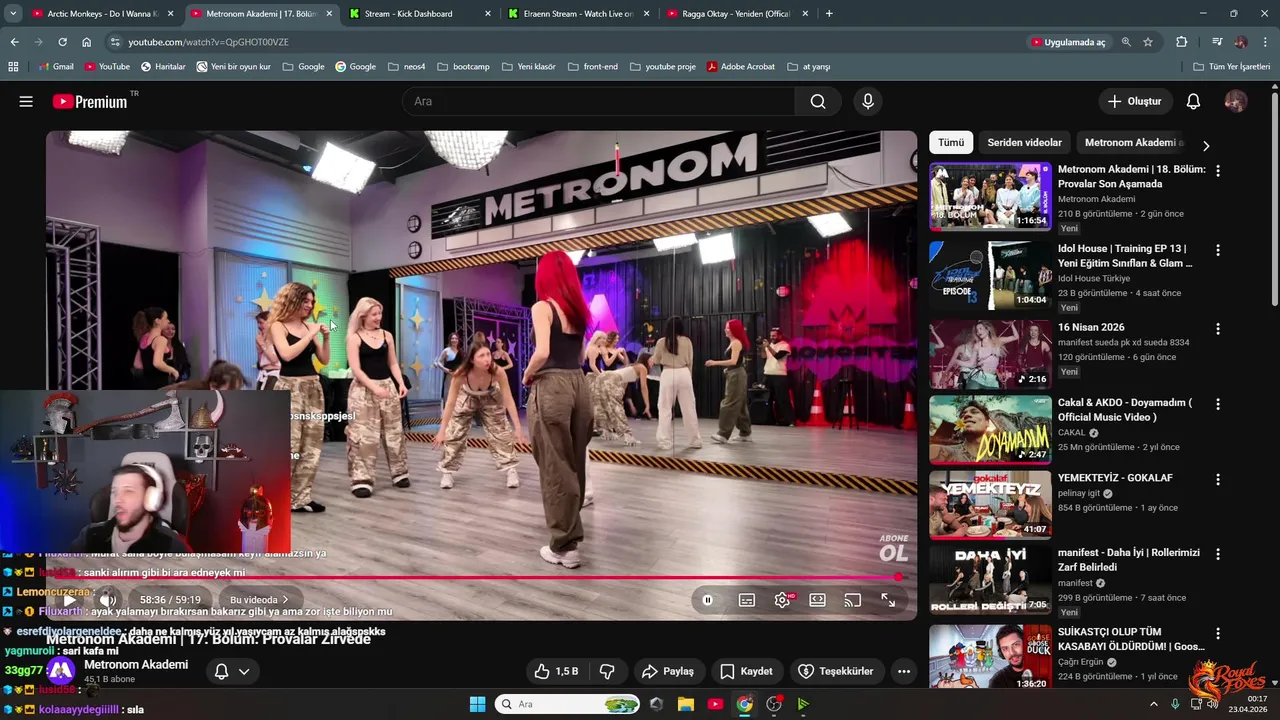Open Tüm Yer İşaretleri folder
The image size is (1280, 720).
coord(1232,66)
